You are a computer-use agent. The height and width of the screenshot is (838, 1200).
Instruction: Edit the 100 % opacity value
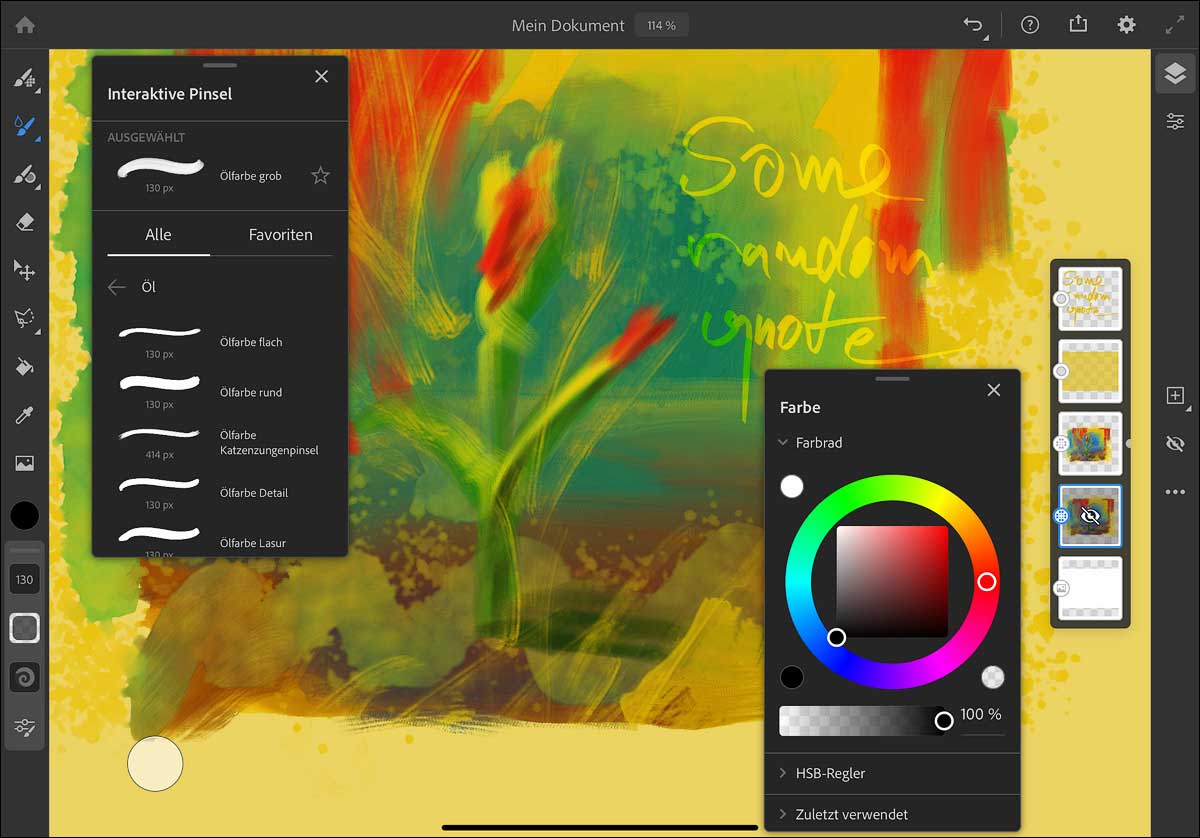[x=981, y=715]
